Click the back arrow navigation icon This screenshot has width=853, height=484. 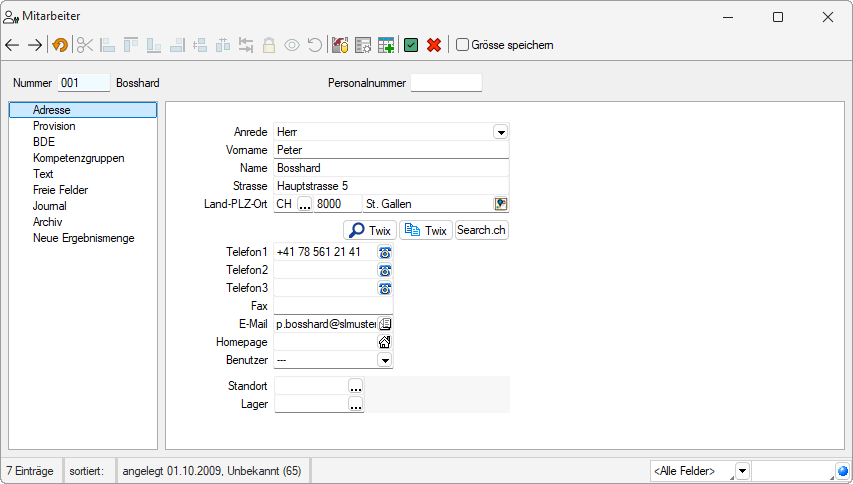[x=13, y=45]
